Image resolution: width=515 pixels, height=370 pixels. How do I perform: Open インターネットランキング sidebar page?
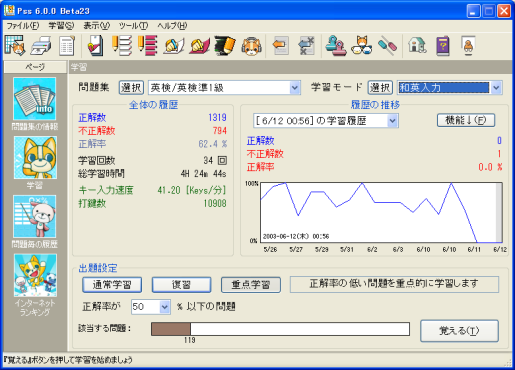coord(35,285)
